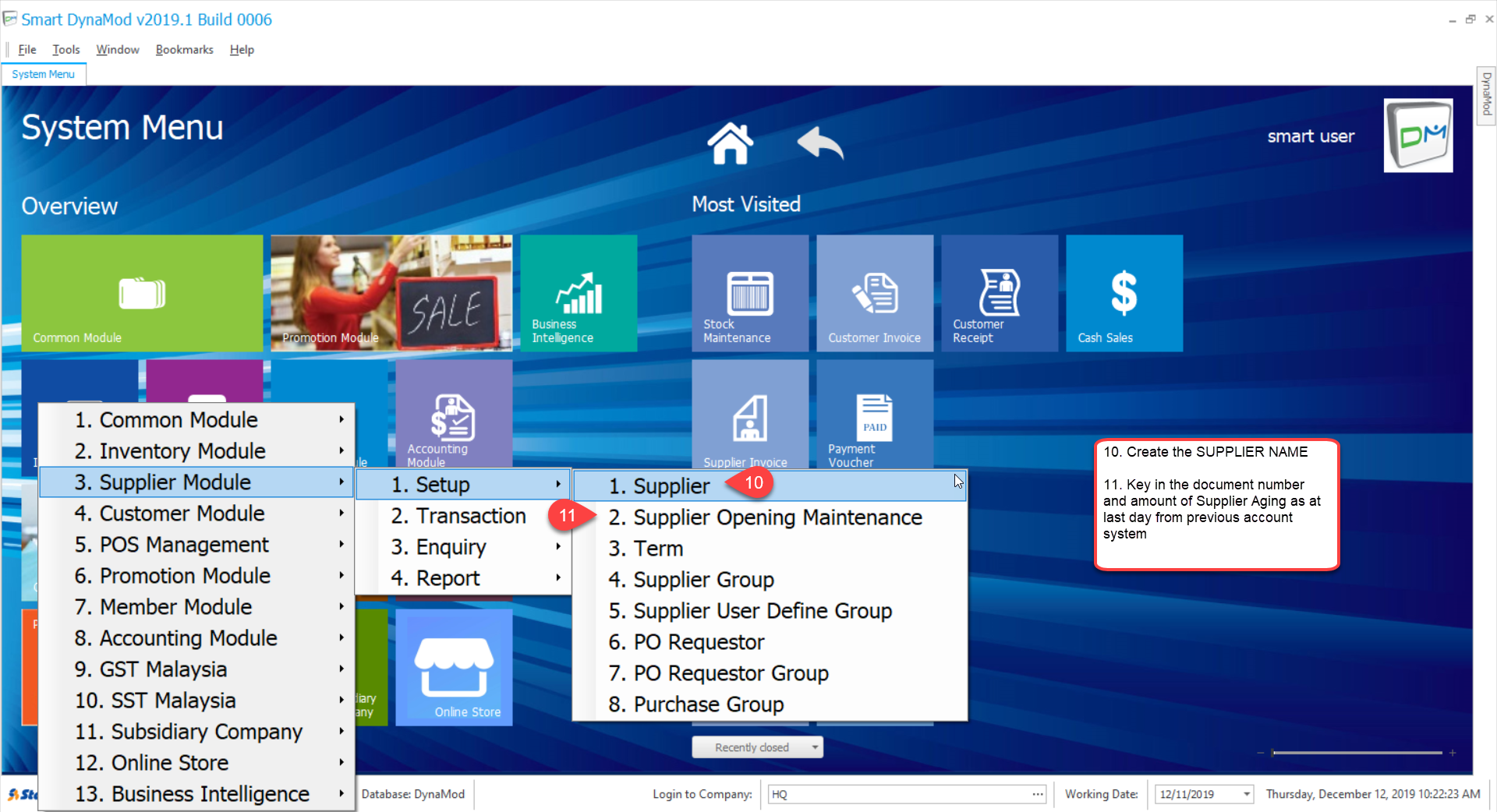
Task: Expand 4. Report submenu
Action: click(464, 578)
